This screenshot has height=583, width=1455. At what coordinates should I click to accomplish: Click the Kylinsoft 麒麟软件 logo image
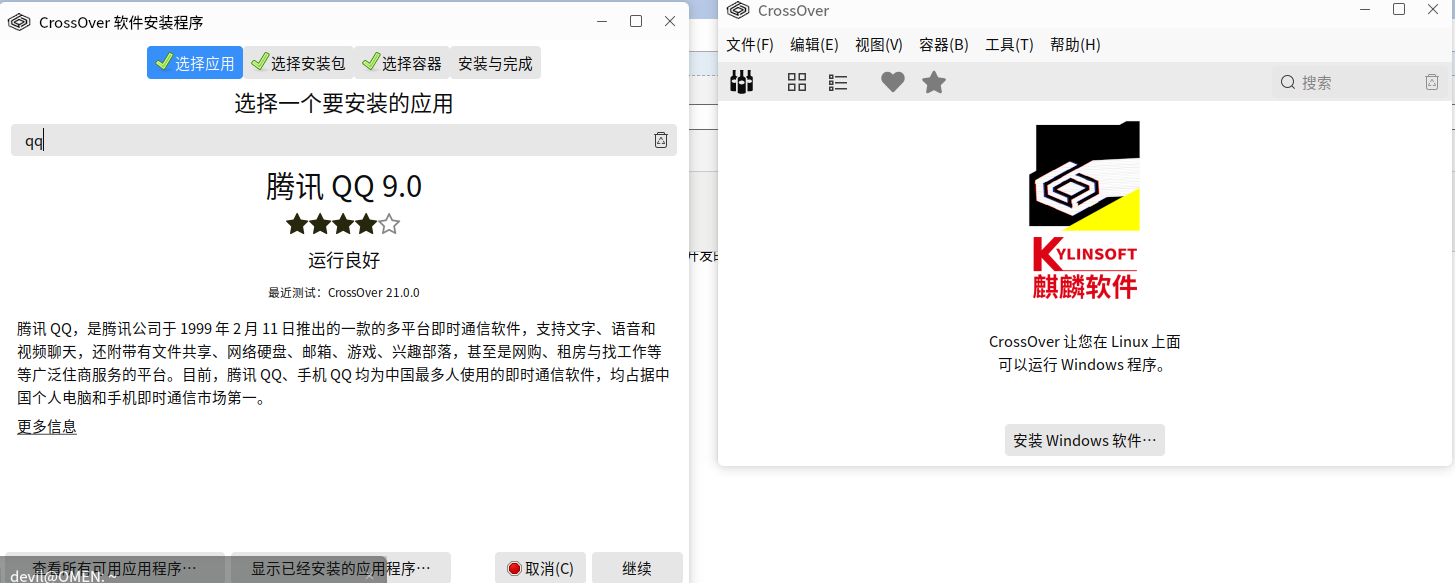coord(1084,210)
